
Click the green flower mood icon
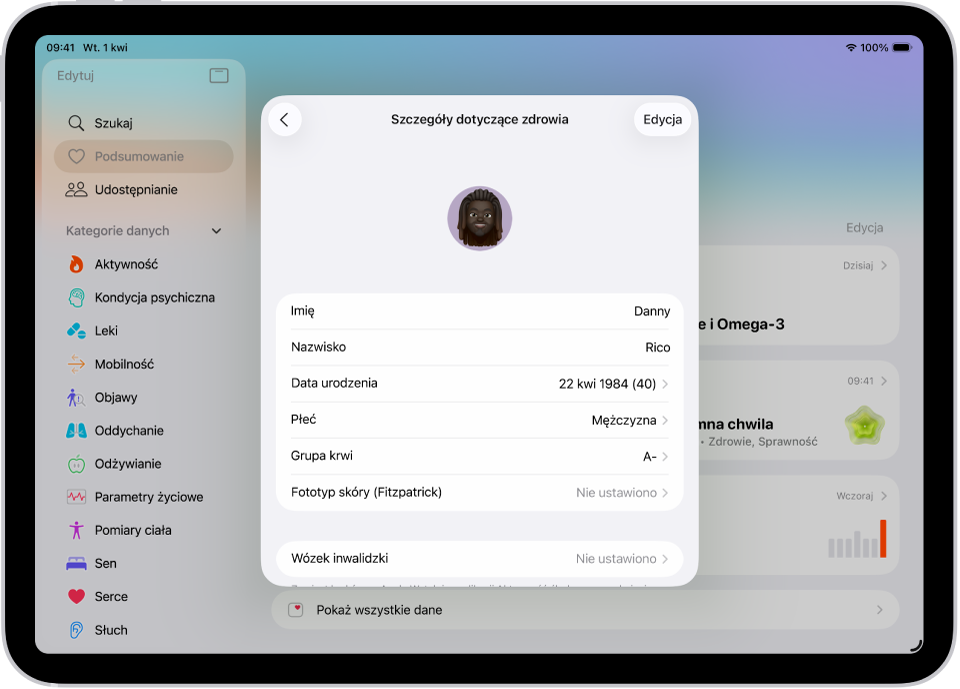tap(864, 426)
